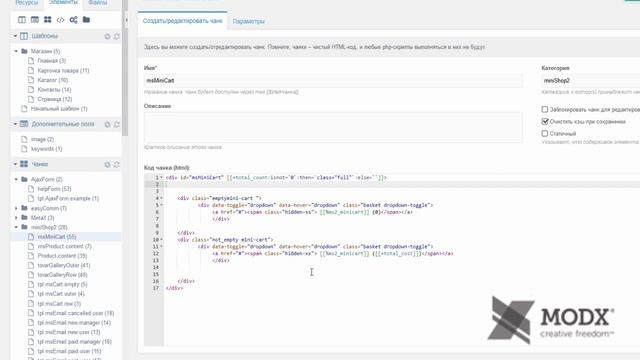
Task: Switch to the Ресурсы tab
Action: click(27, 3)
